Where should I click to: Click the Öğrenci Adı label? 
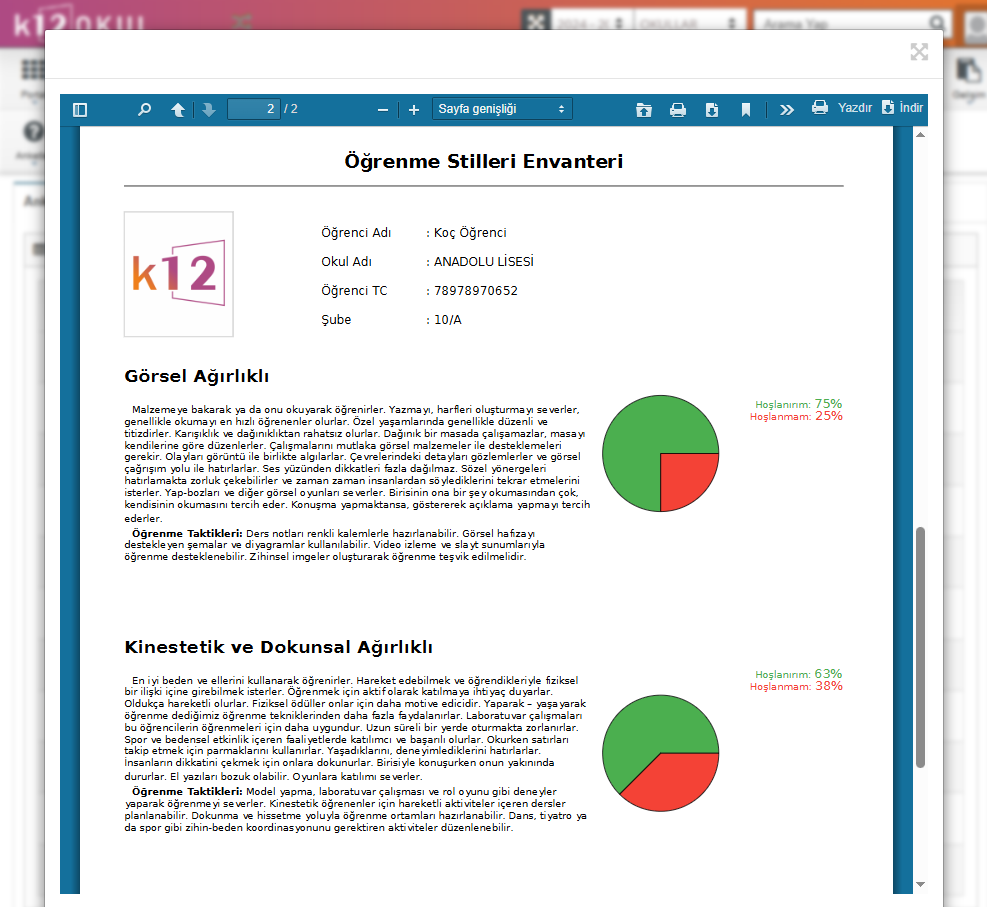click(x=356, y=233)
